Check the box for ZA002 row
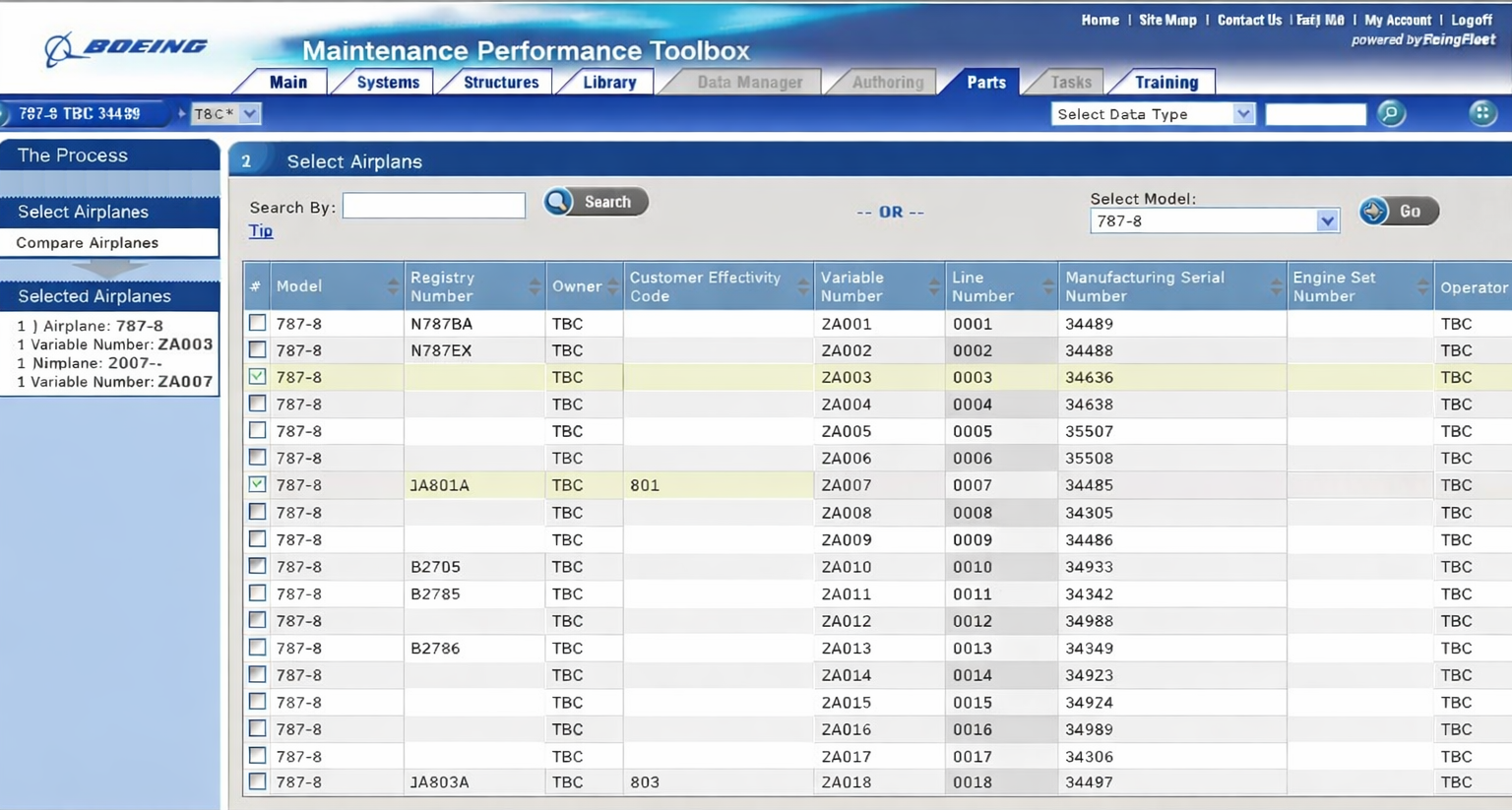1512x810 pixels. pyautogui.click(x=257, y=349)
